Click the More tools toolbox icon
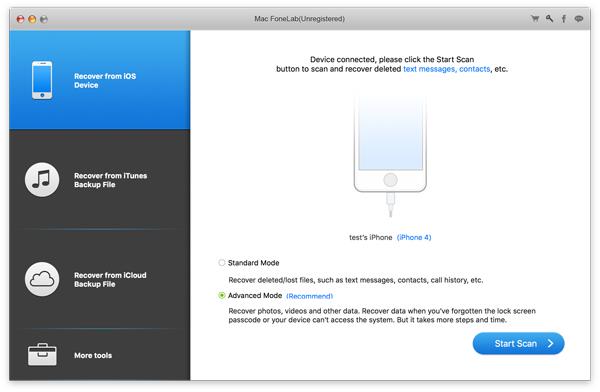The height and width of the screenshot is (392, 600). tap(42, 354)
